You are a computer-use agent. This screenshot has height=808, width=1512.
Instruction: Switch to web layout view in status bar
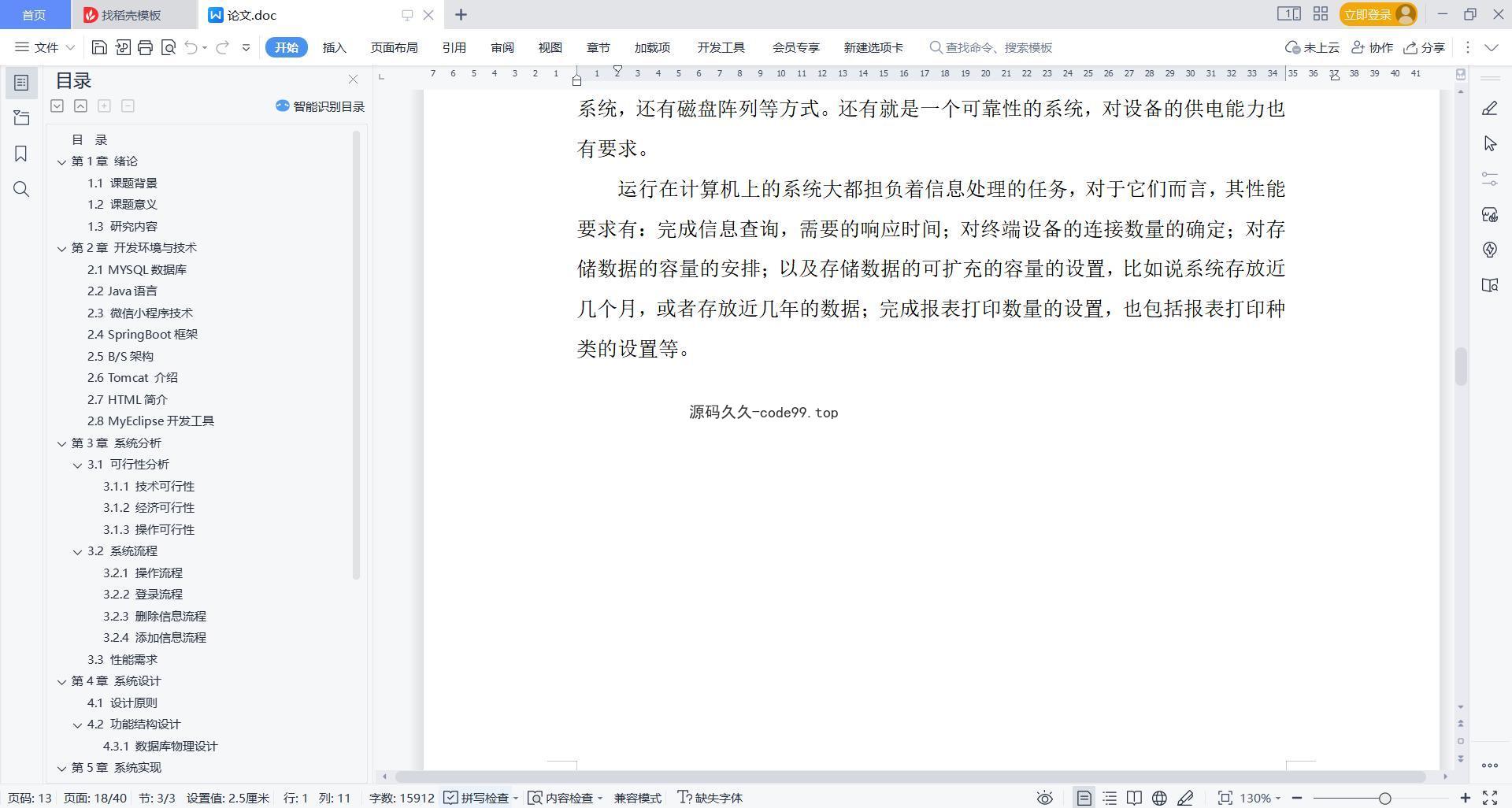click(x=1159, y=798)
